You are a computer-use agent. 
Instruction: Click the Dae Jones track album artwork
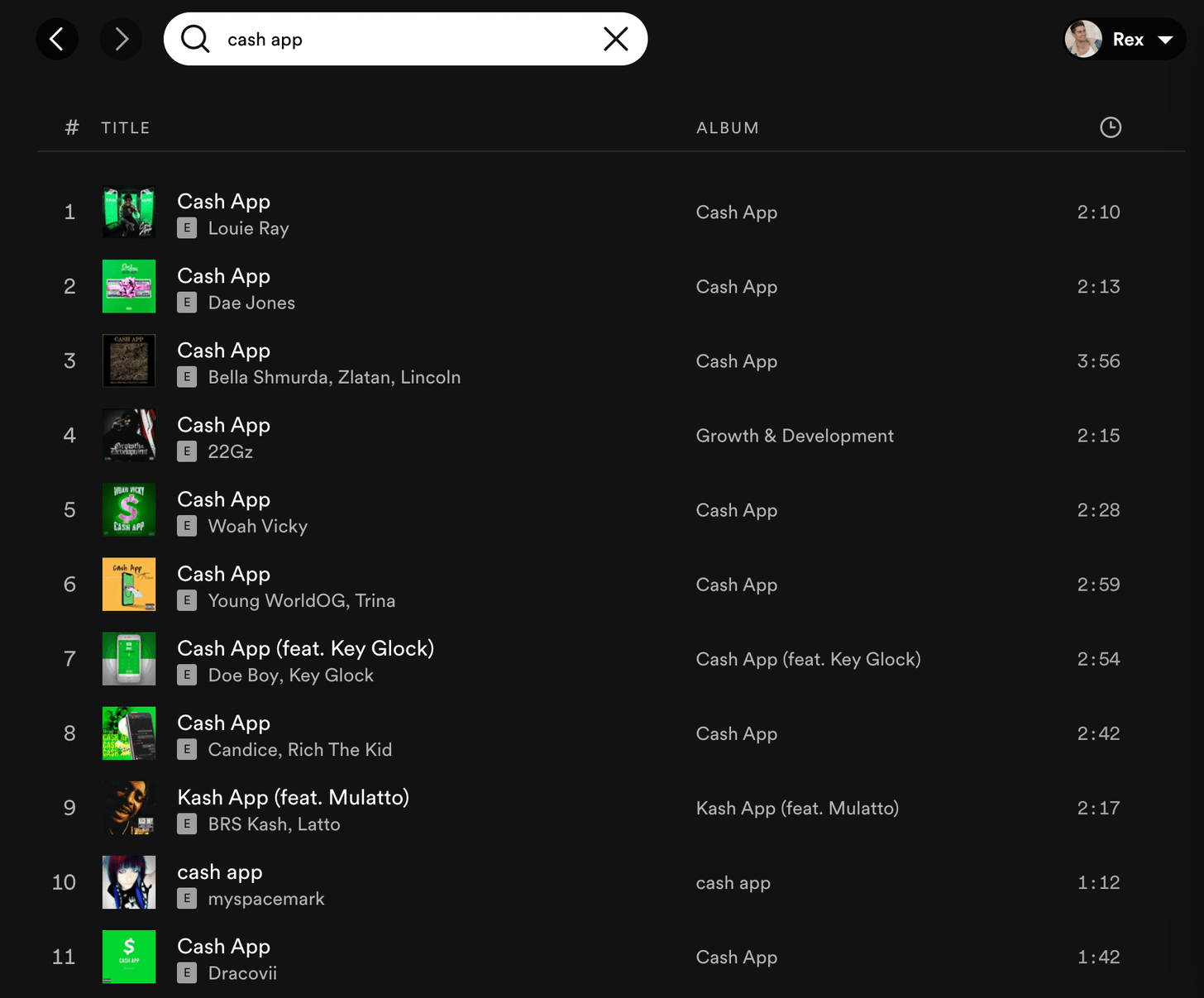(x=129, y=287)
